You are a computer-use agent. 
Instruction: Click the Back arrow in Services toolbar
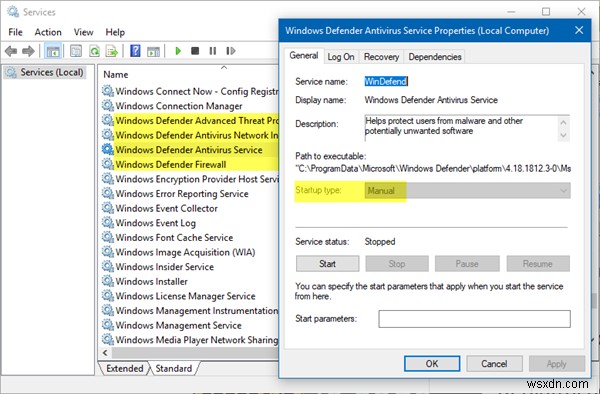[11, 51]
